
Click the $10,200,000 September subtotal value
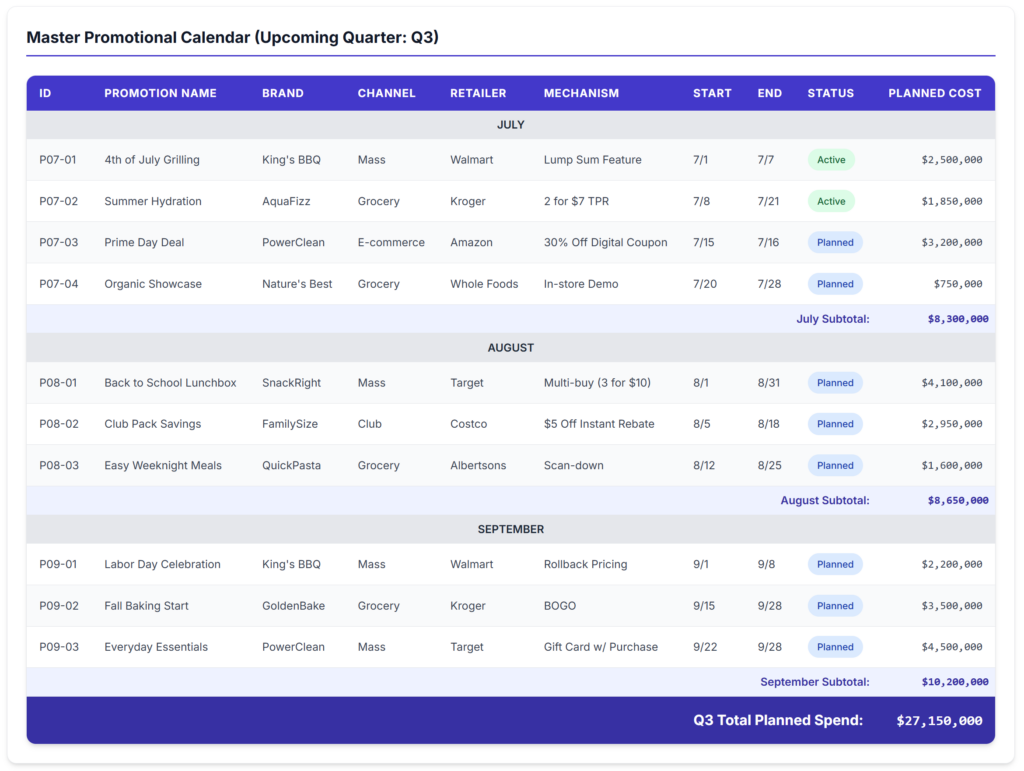[955, 682]
